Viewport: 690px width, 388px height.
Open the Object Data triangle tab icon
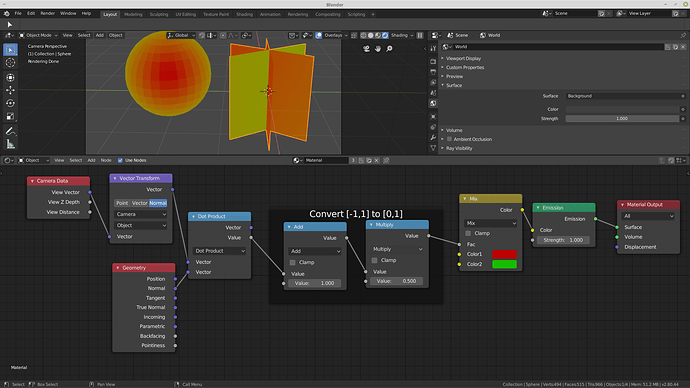[x=433, y=148]
